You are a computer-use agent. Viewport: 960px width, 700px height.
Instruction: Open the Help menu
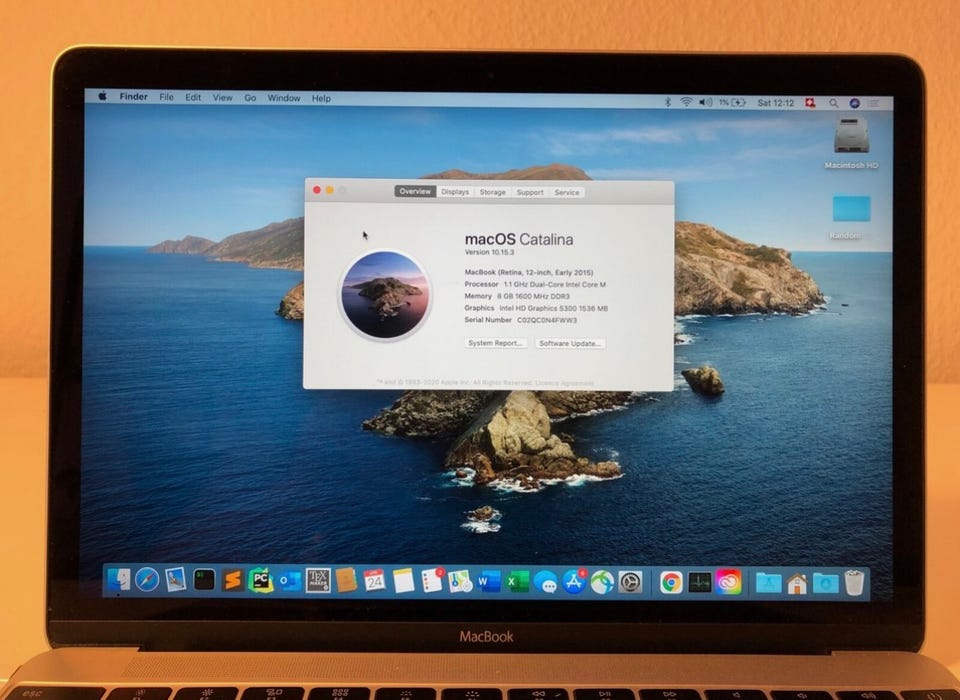[x=321, y=99]
